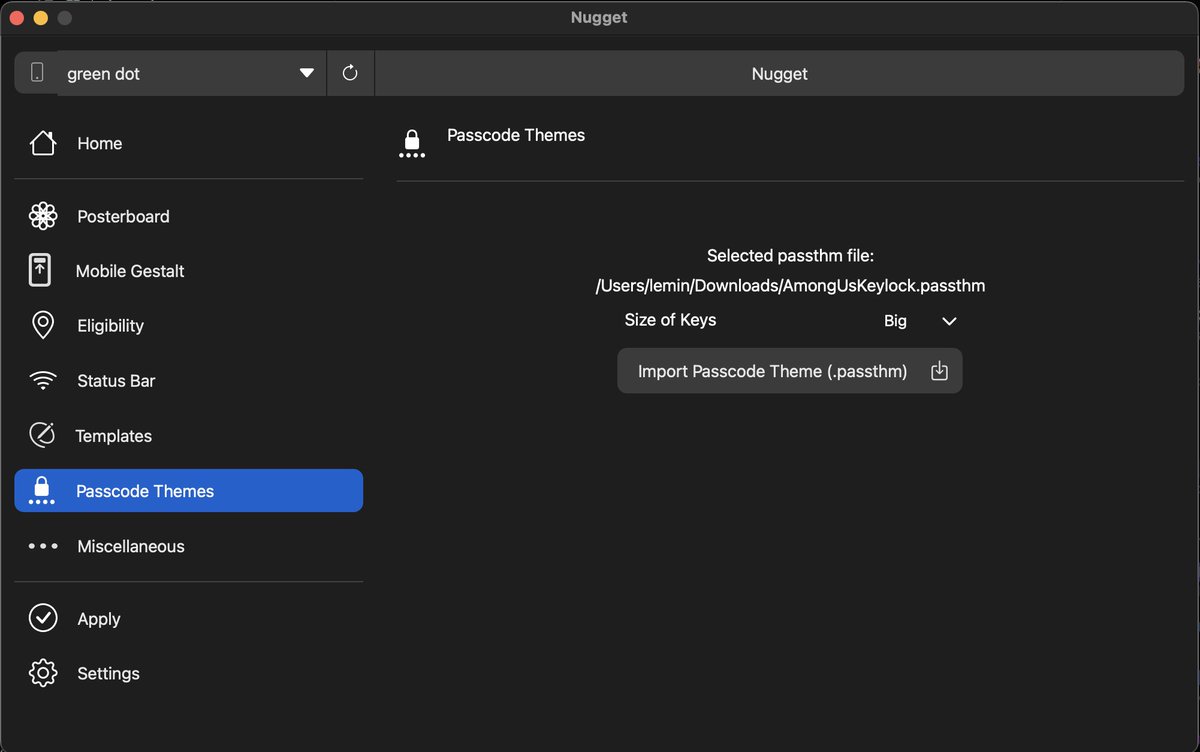The width and height of the screenshot is (1200, 752).
Task: Click the Settings gear icon
Action: point(43,673)
